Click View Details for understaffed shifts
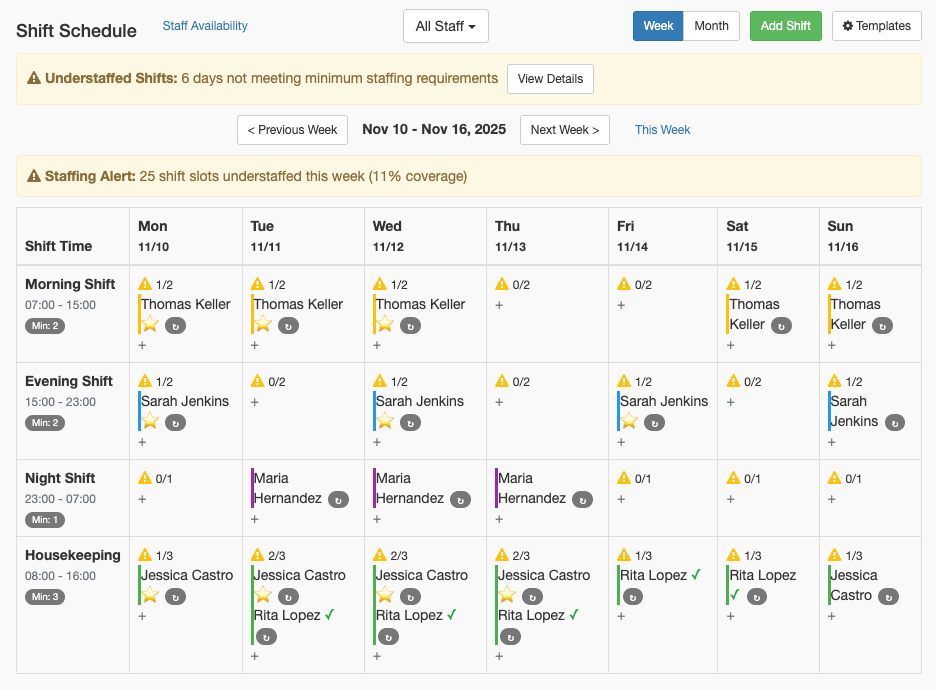This screenshot has width=936, height=690. tap(550, 79)
